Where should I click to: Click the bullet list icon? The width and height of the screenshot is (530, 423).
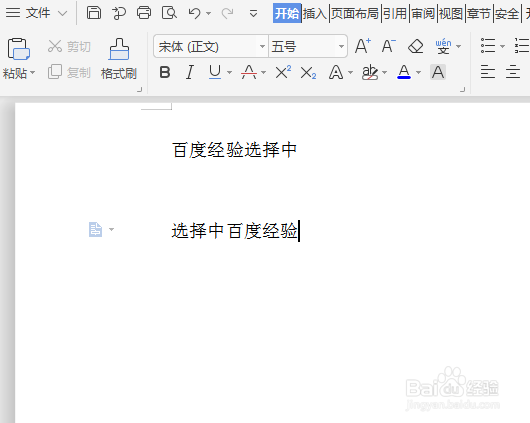pos(488,46)
